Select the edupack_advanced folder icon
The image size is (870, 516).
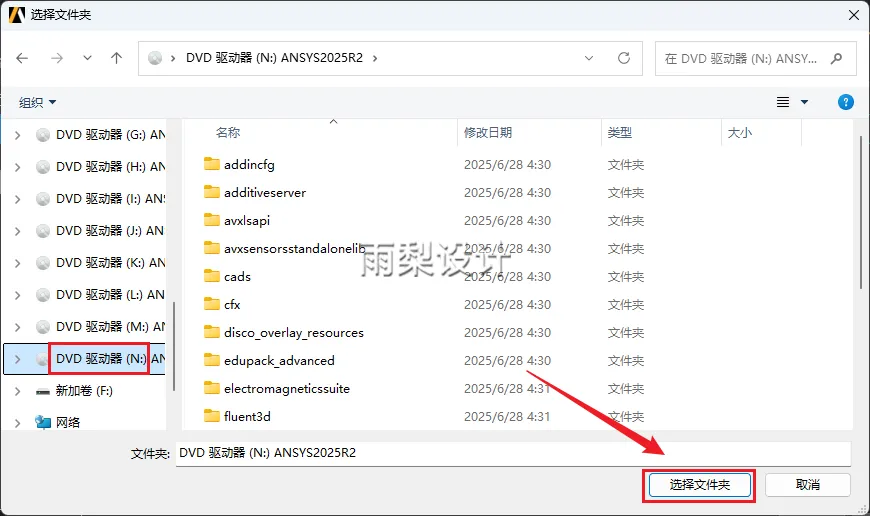click(x=211, y=360)
